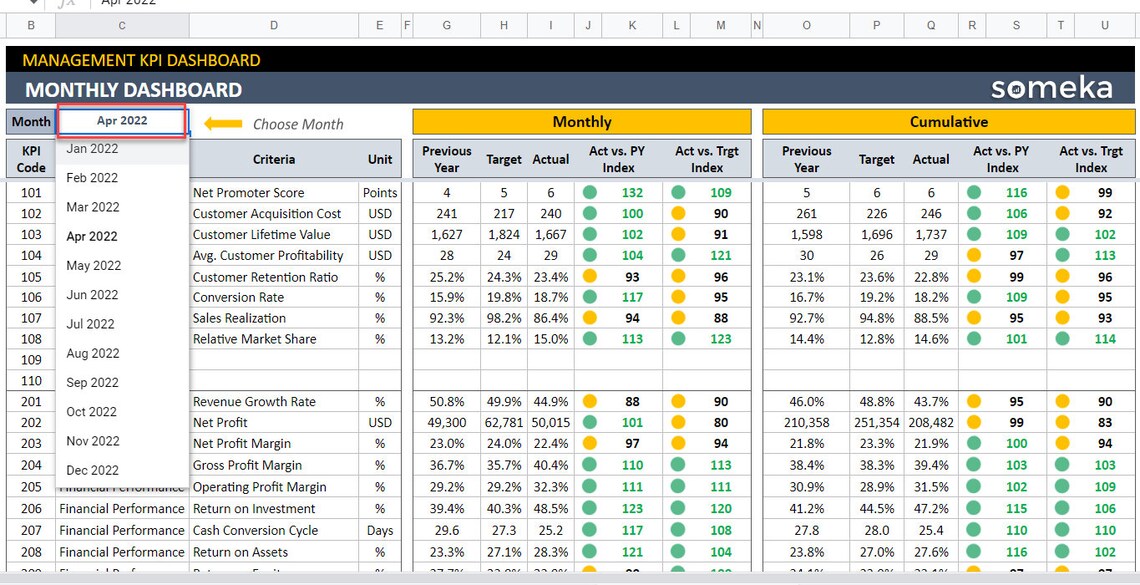Select column K header
The width and height of the screenshot is (1140, 585).
click(x=633, y=25)
